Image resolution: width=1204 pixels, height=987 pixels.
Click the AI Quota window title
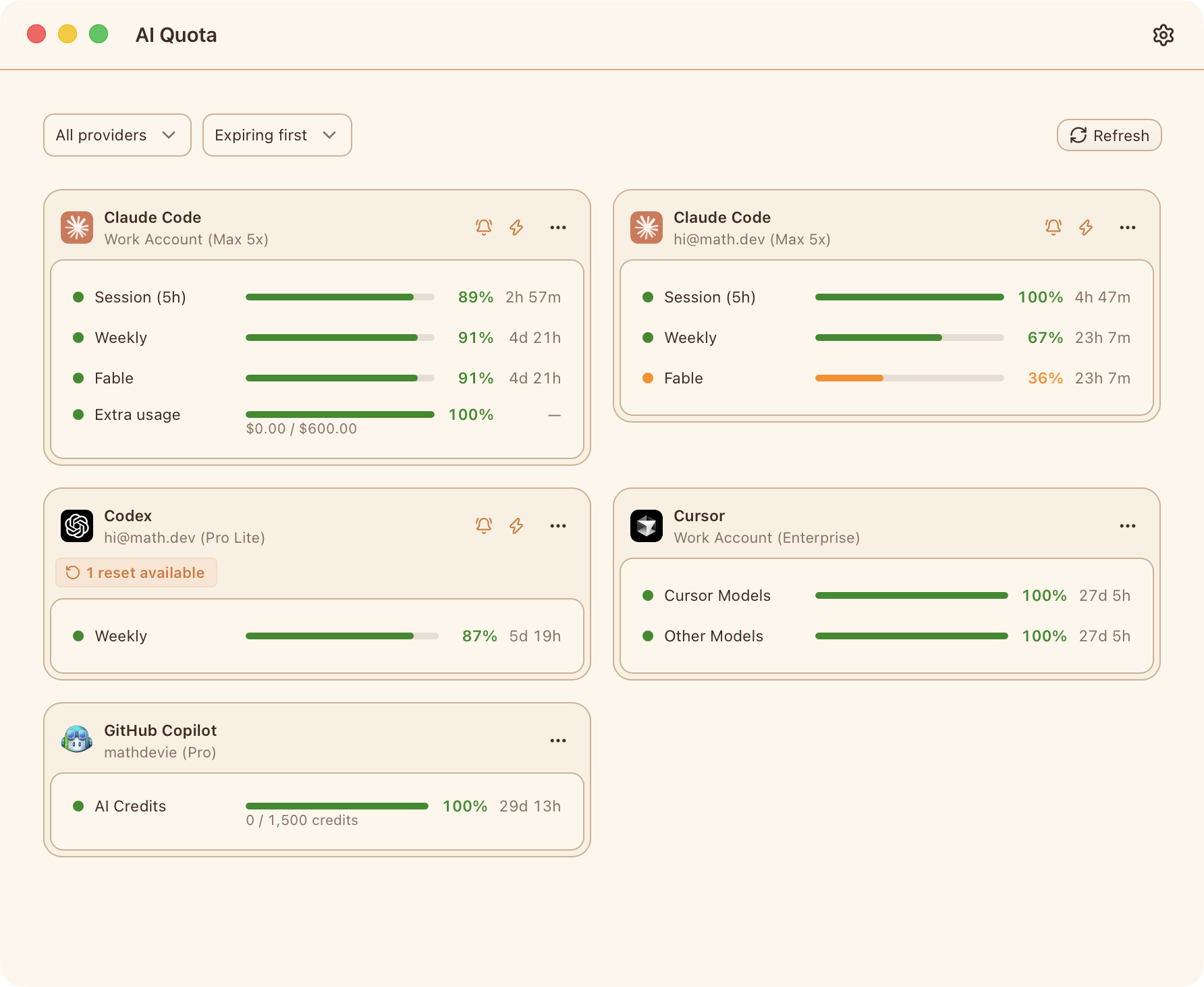176,35
